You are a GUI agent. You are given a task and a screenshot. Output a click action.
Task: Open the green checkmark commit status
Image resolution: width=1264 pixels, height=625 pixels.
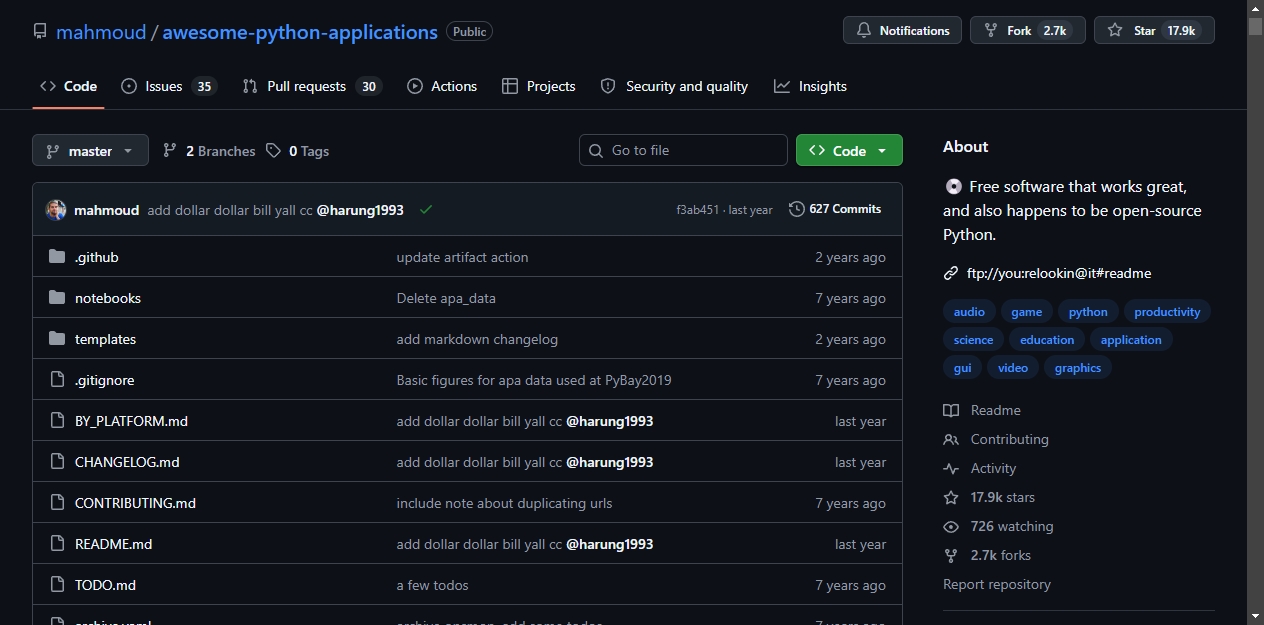tap(426, 210)
